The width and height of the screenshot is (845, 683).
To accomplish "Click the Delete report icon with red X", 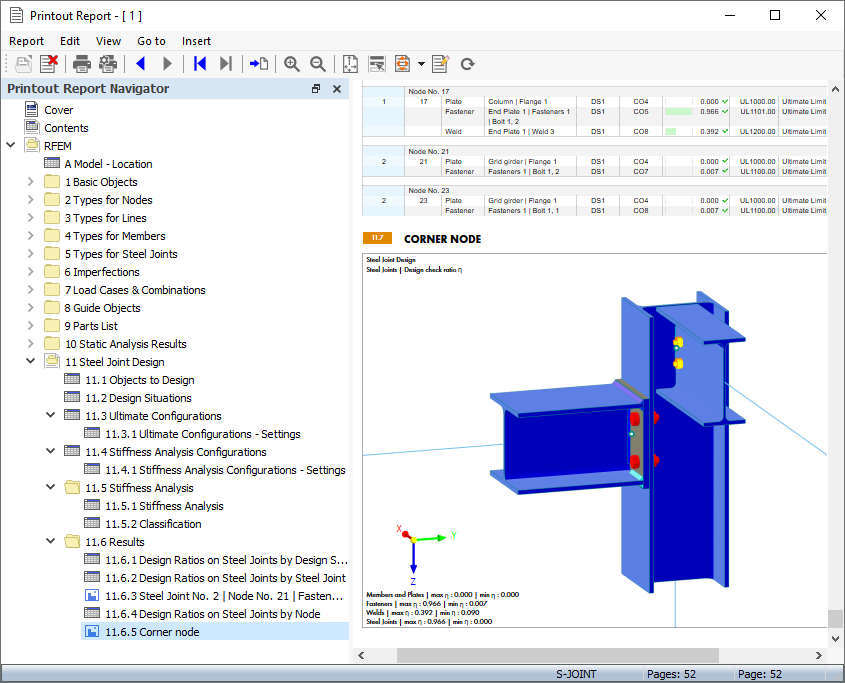I will [49, 64].
